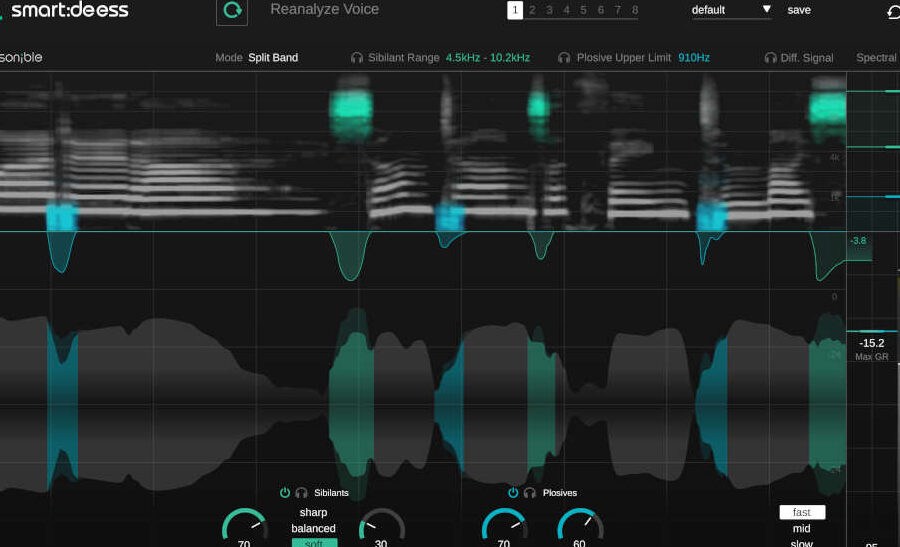Edit the 910Hz plosive upper limit value
This screenshot has height=547, width=900.
694,57
